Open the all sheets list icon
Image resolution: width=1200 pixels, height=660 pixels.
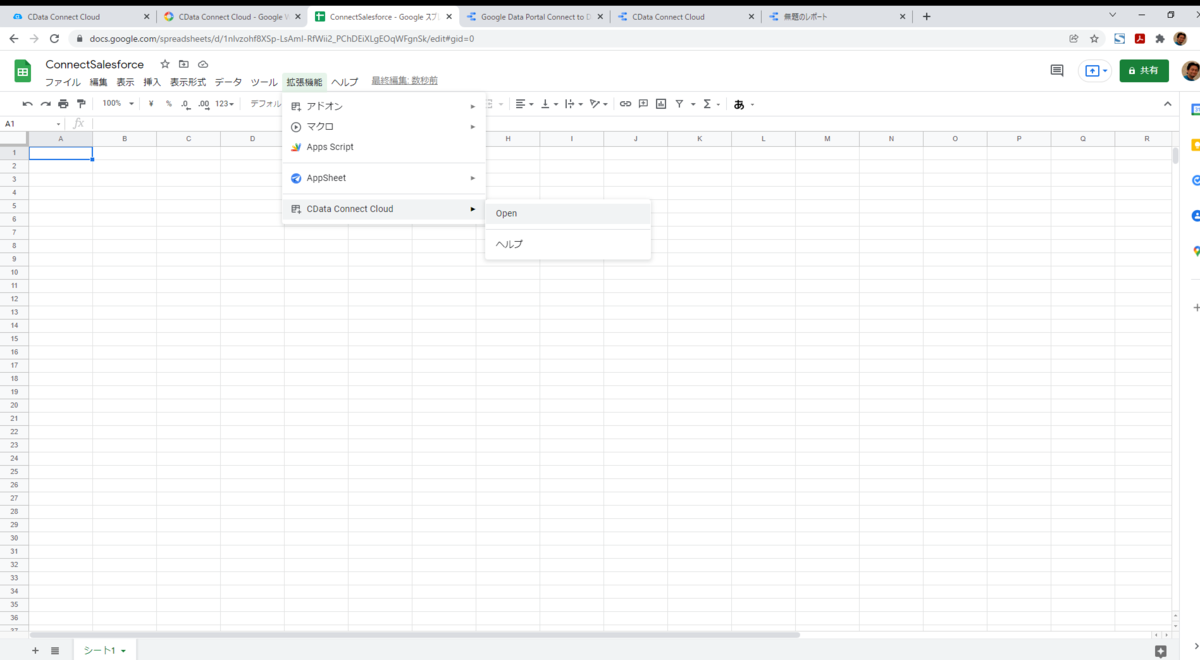click(x=55, y=650)
